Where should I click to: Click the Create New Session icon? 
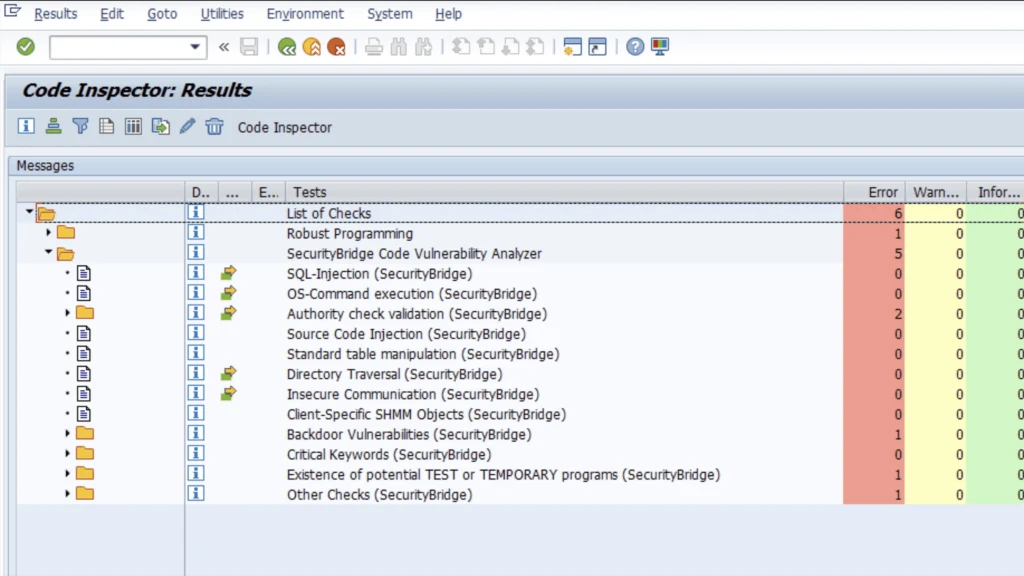point(573,46)
